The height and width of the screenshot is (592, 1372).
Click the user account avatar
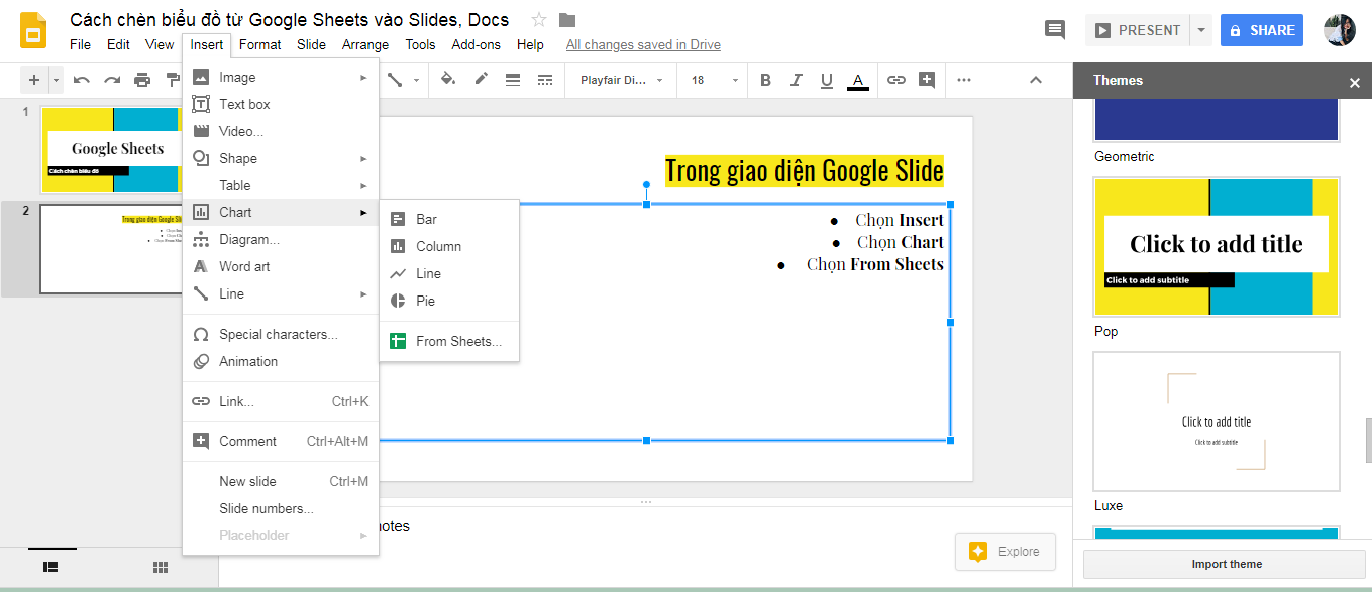point(1340,30)
